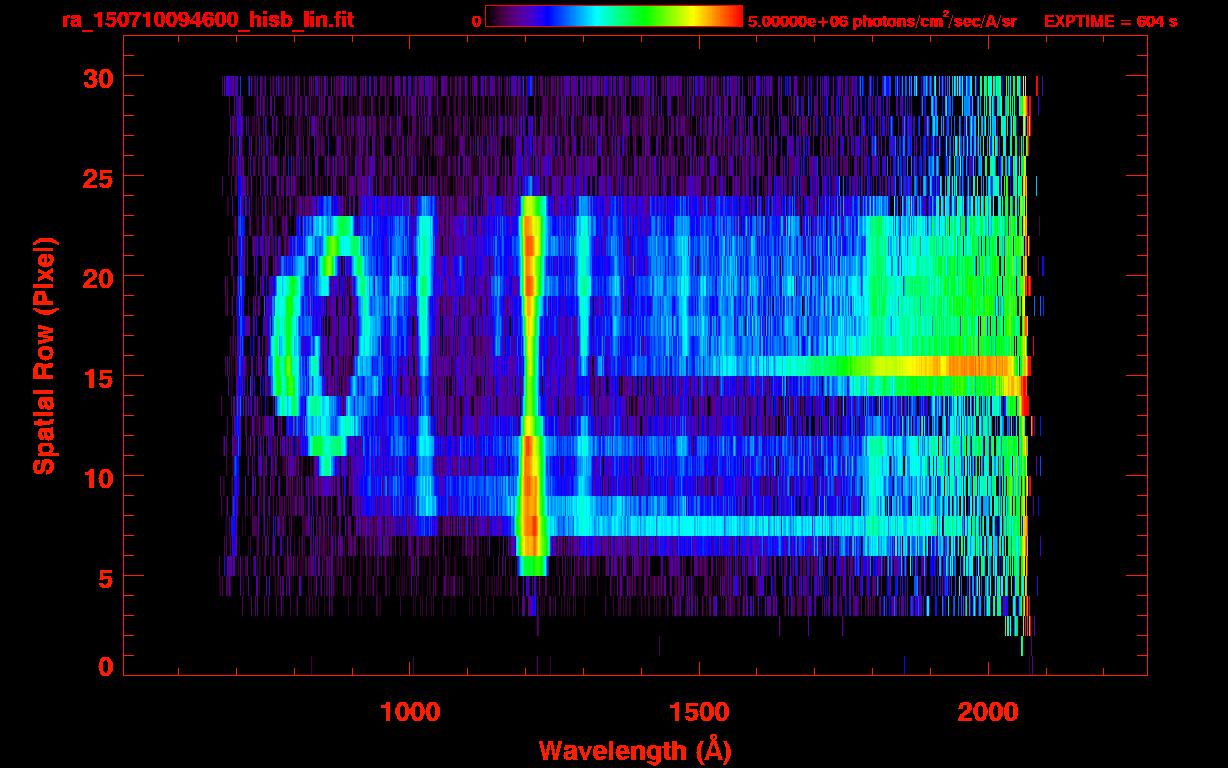Click the filename ra_150710094600_hisb_lin.fit

(x=207, y=19)
